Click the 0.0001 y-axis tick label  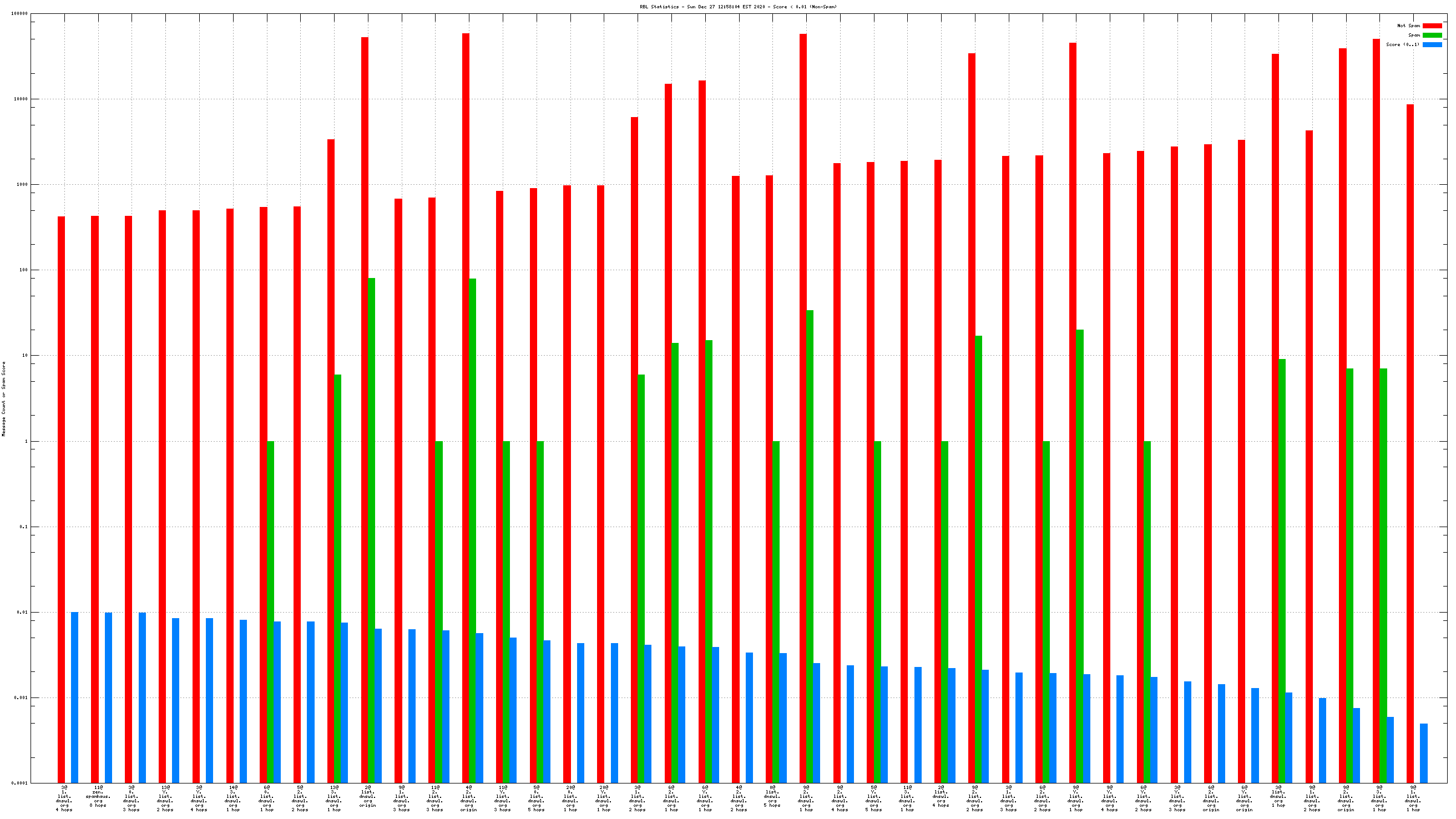coord(19,783)
